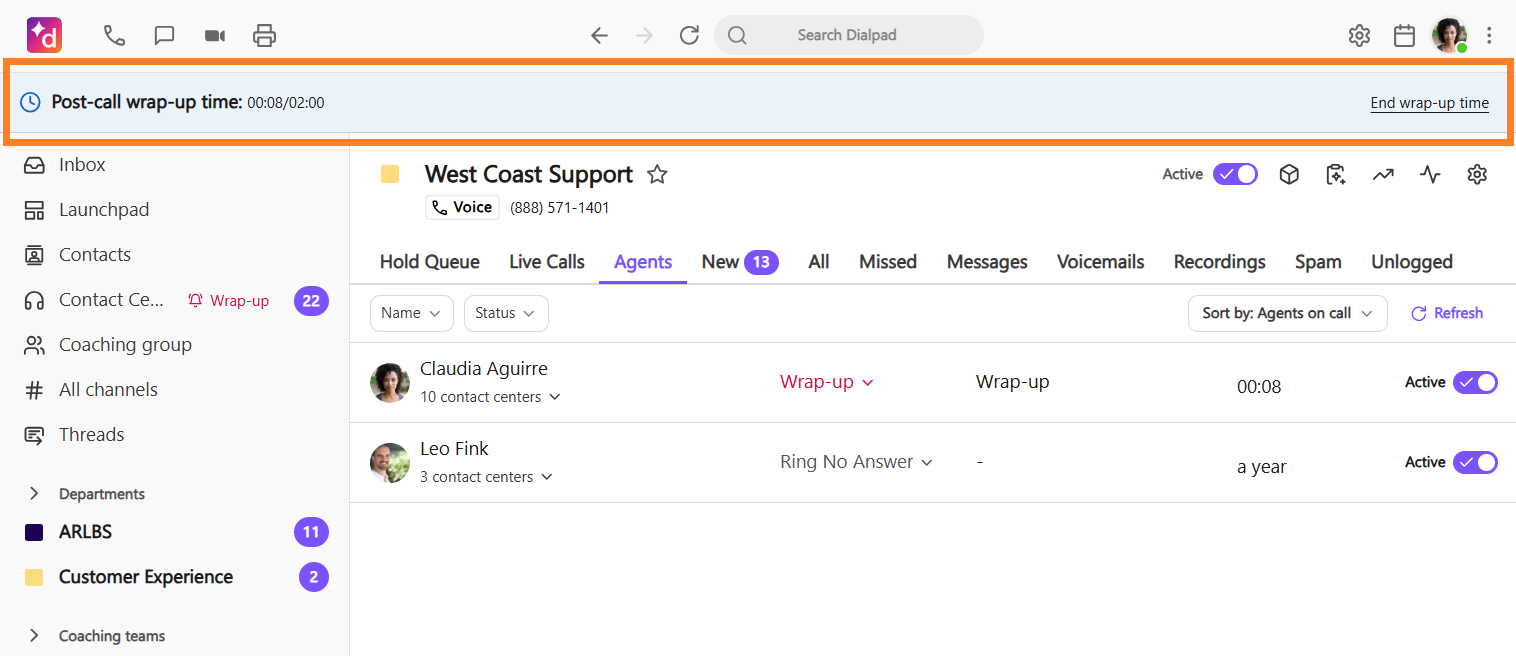Open the calendar icon in top bar
Image resolution: width=1516 pixels, height=656 pixels.
click(x=1404, y=36)
